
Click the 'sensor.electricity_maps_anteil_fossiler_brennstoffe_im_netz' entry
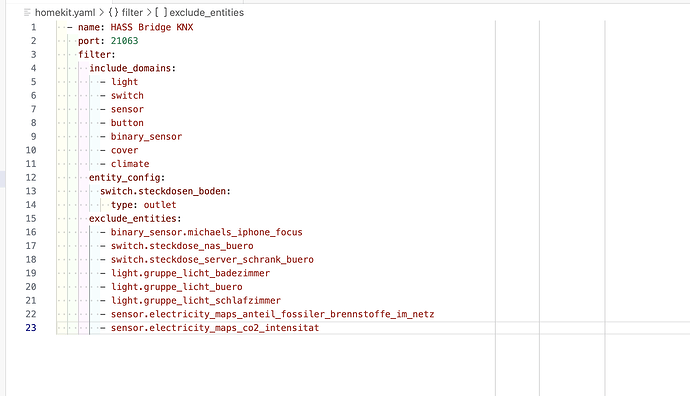pyautogui.click(x=272, y=314)
